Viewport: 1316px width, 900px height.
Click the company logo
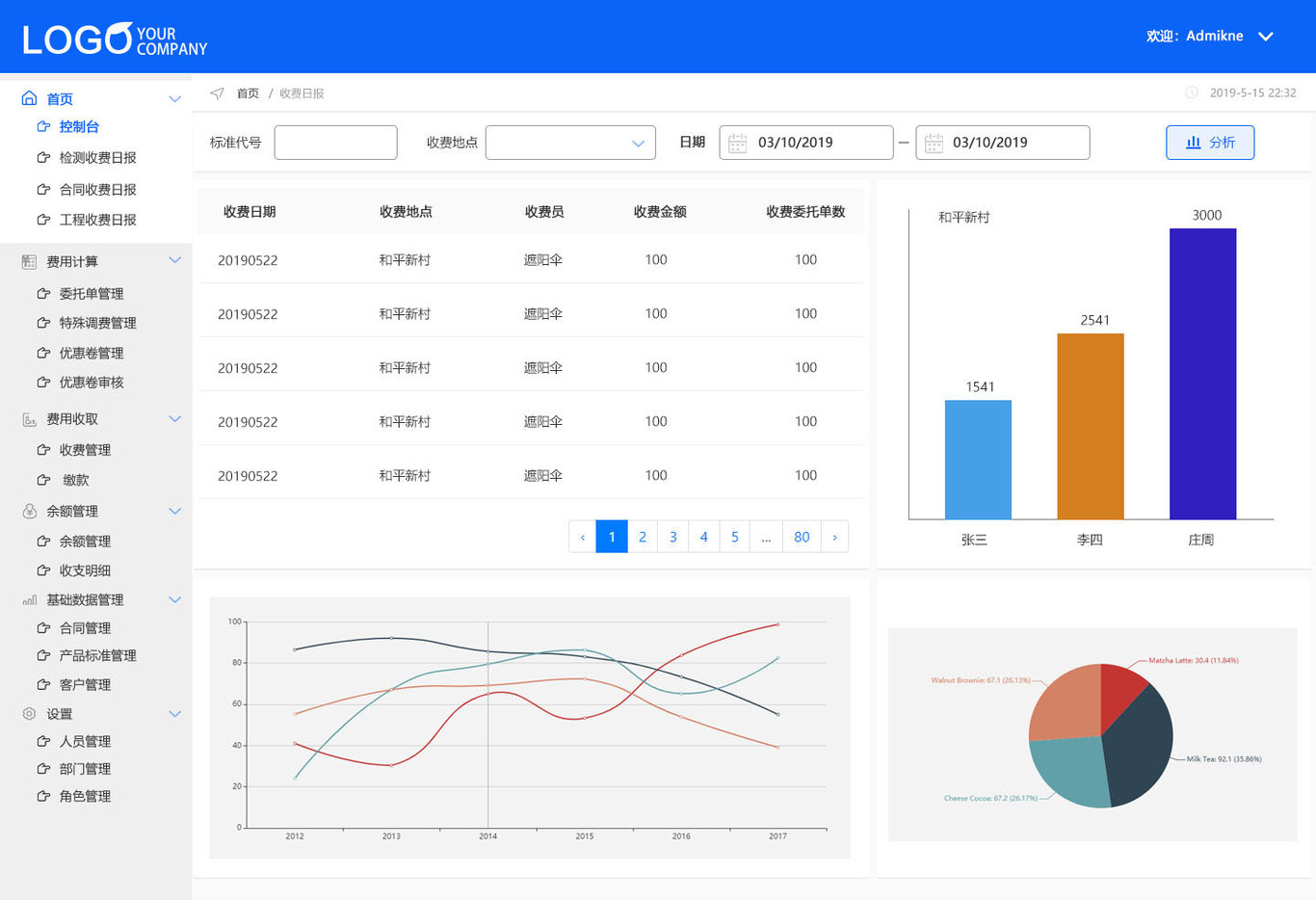pos(115,39)
